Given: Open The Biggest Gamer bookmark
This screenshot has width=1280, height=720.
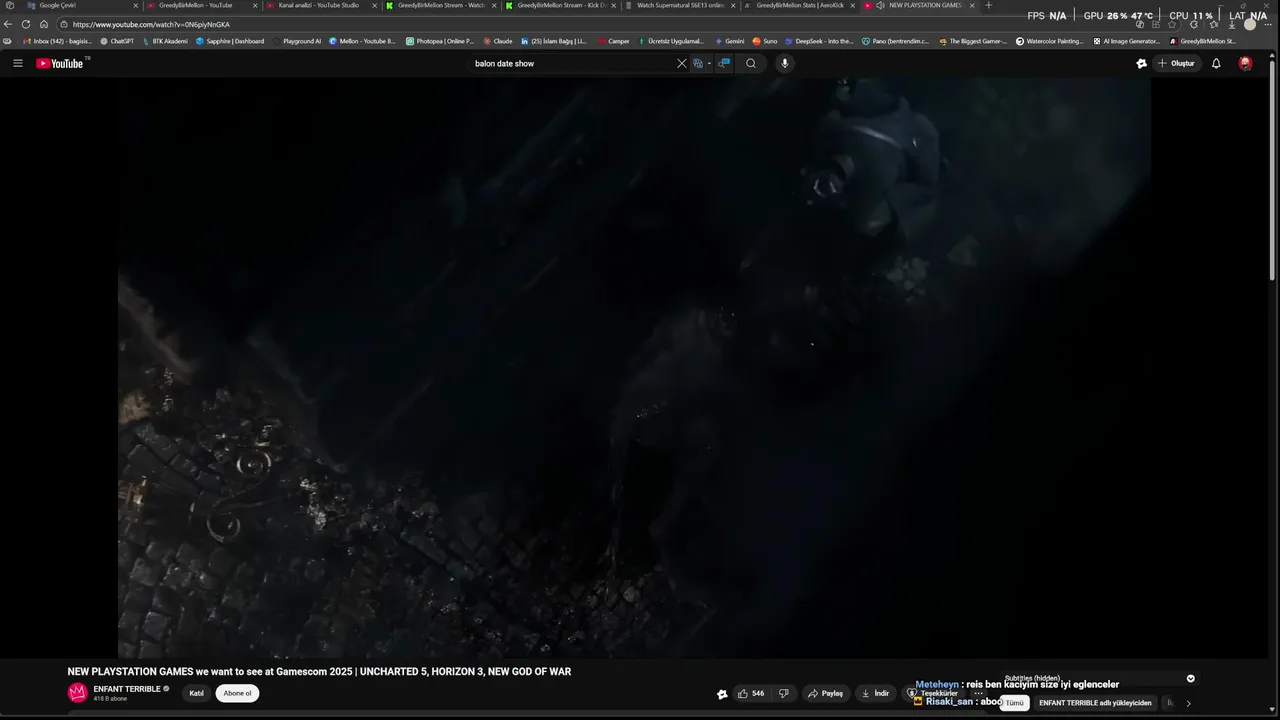Looking at the screenshot, I should [973, 41].
